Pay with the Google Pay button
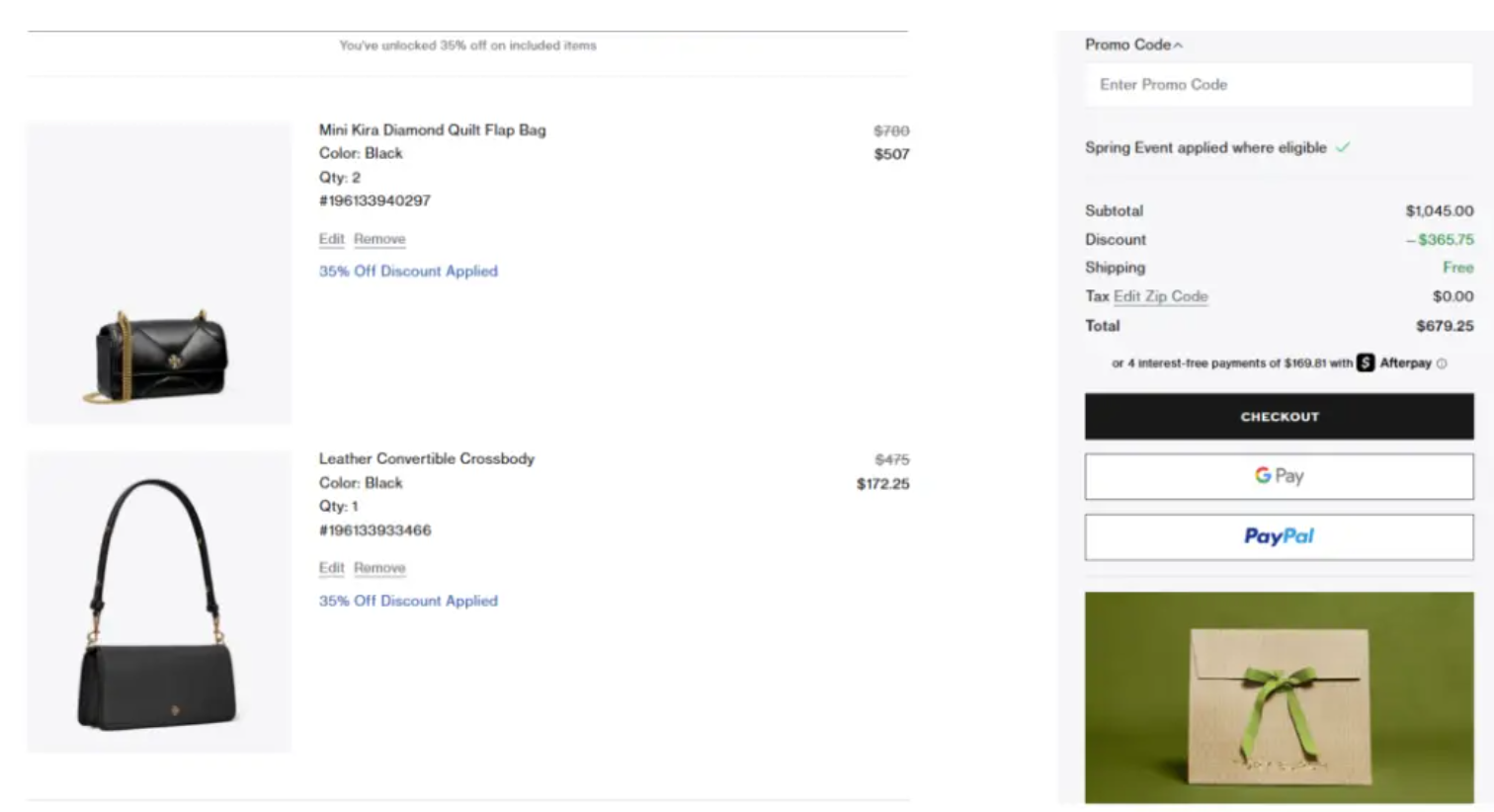Screen dimensions: 1494x812 coord(1279,476)
